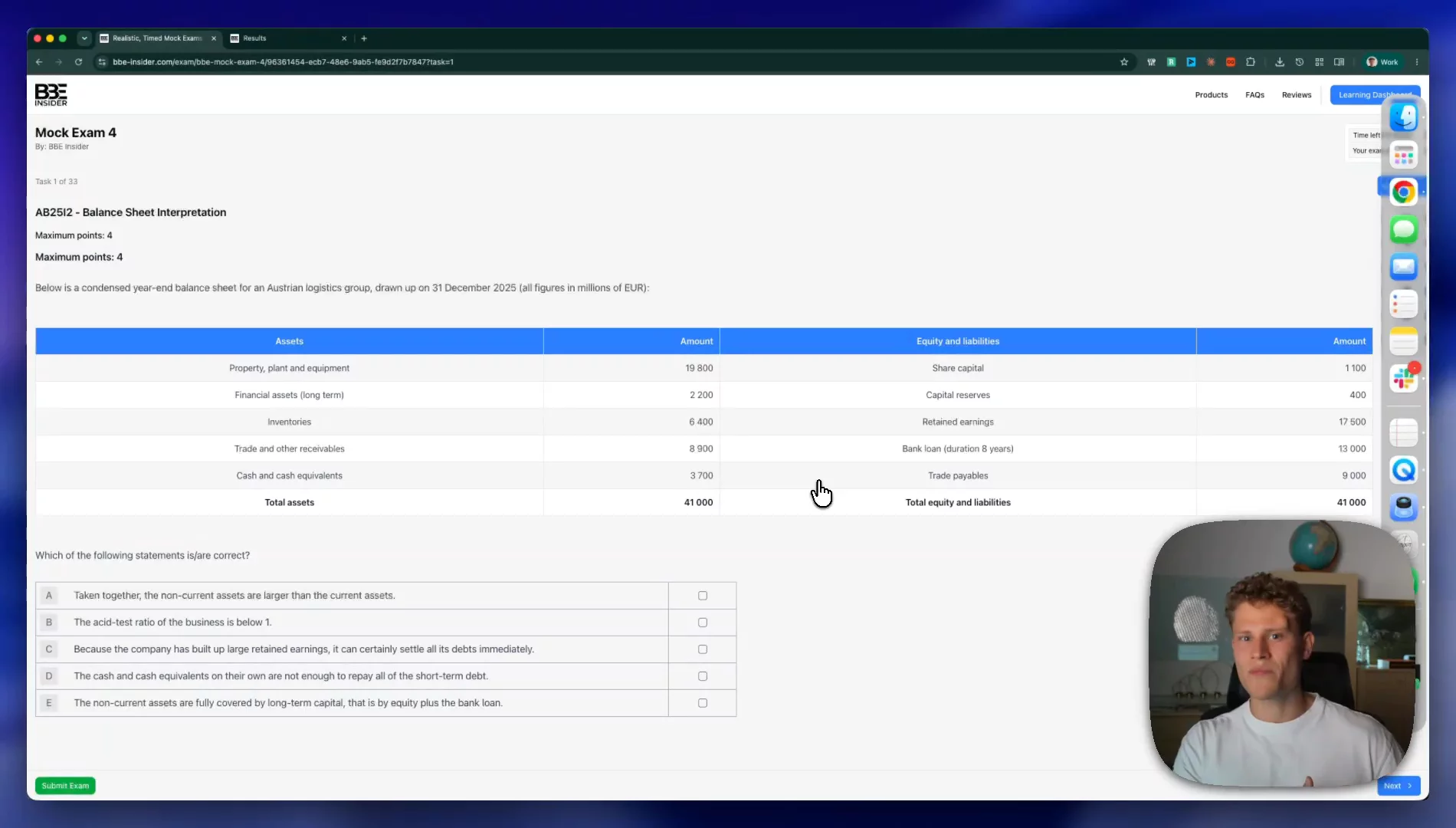1456x828 pixels.
Task: Click the Cash and cash equivalents cell
Action: [x=289, y=476]
